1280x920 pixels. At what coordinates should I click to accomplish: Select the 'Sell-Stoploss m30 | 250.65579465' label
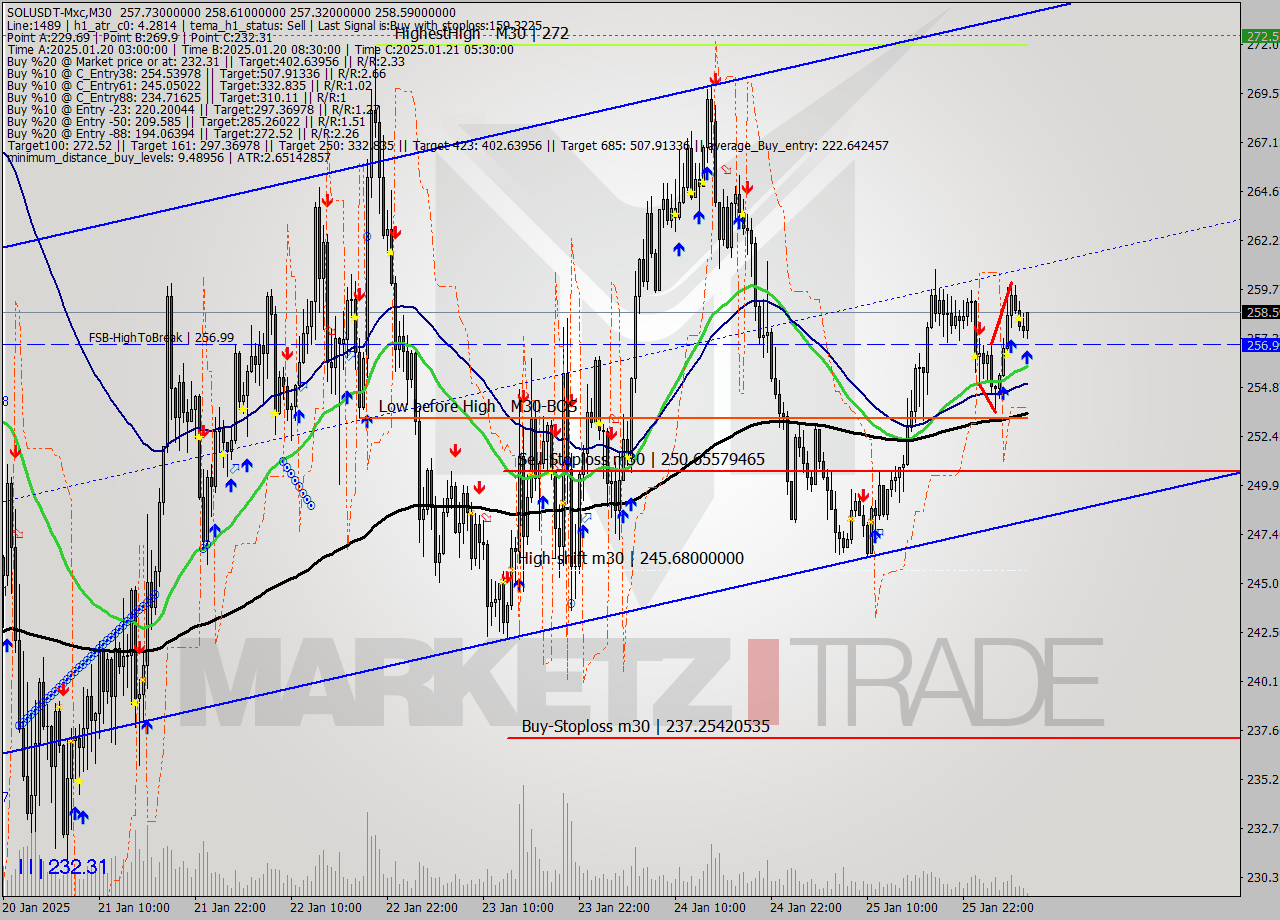click(x=641, y=459)
